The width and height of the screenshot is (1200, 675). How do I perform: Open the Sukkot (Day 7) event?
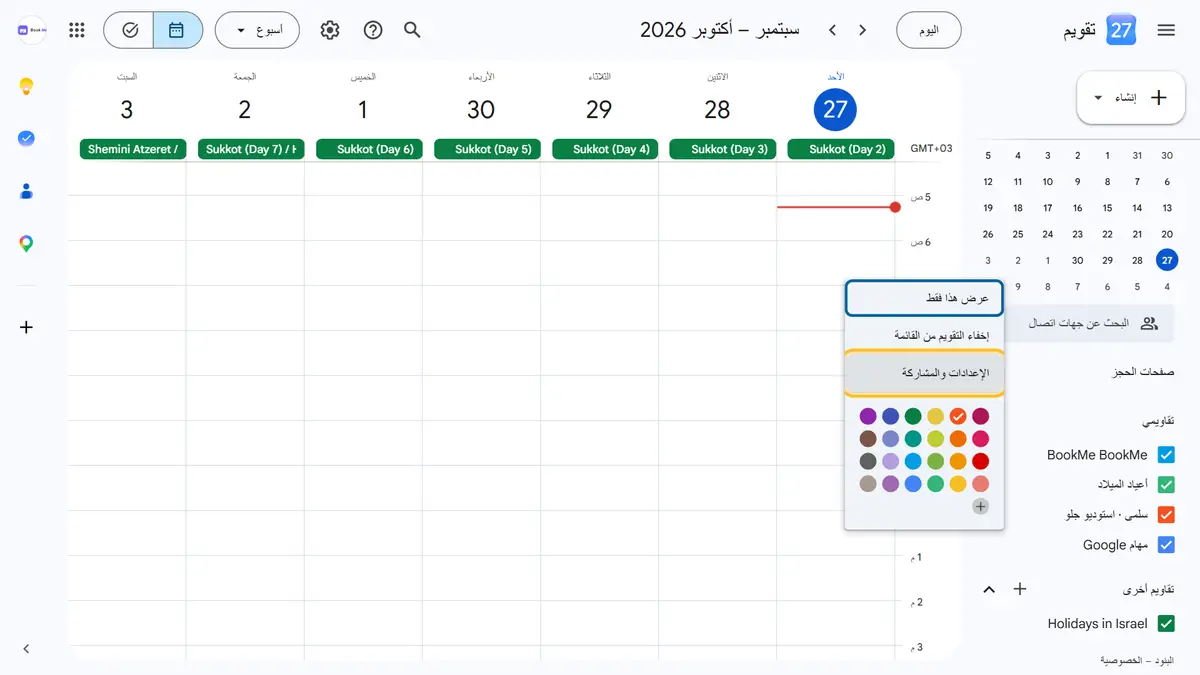point(251,149)
